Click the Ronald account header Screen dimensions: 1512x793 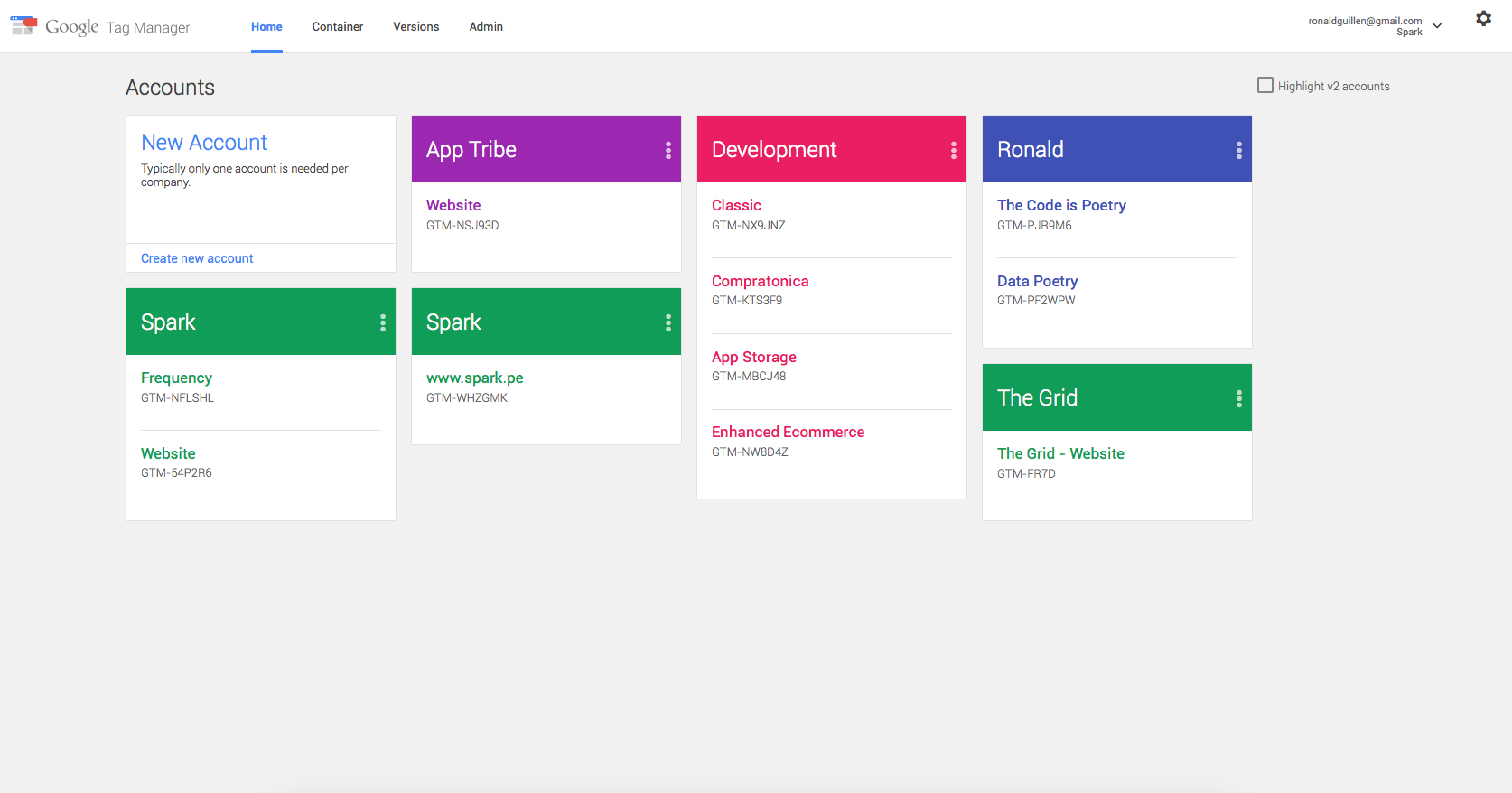(1117, 149)
